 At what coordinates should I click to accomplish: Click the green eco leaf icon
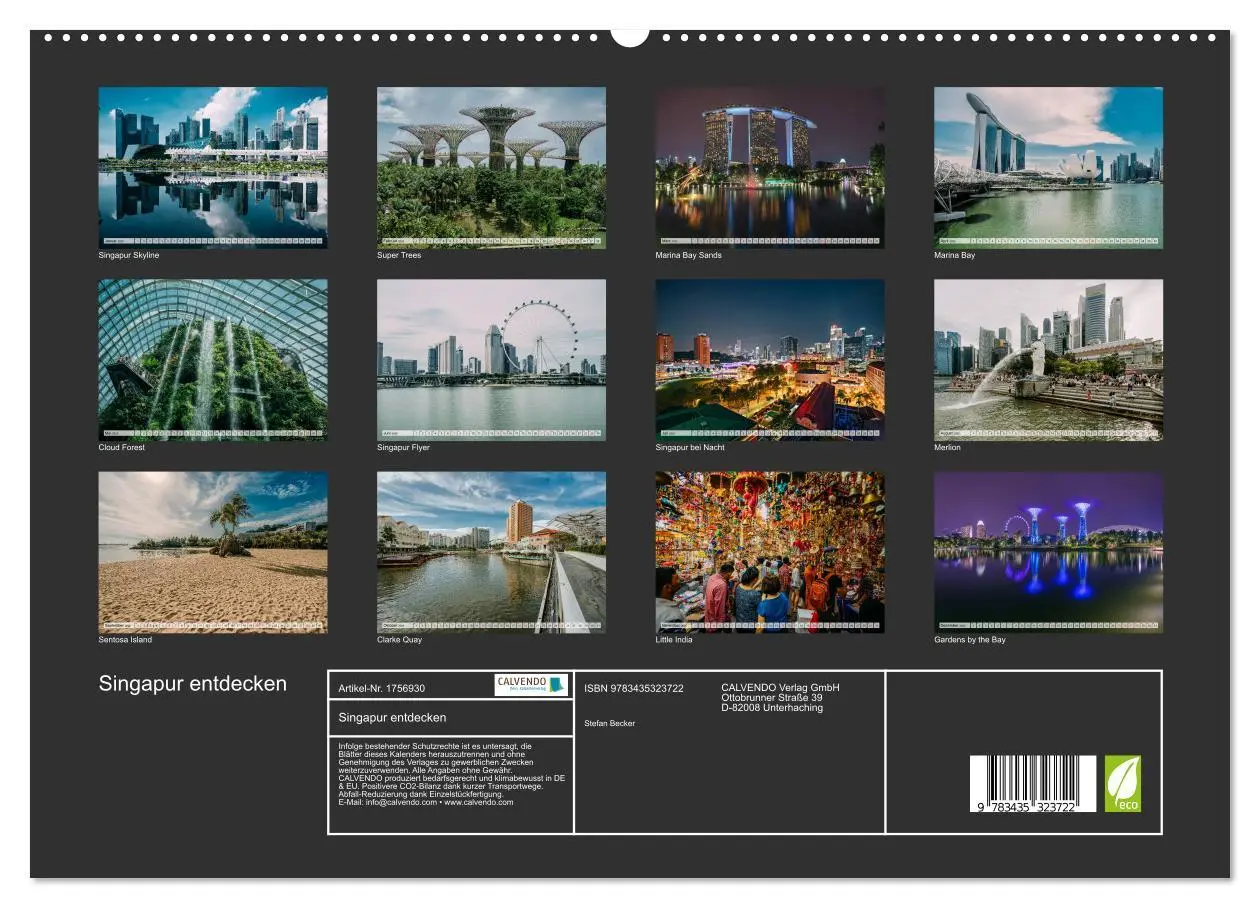coord(1122,783)
